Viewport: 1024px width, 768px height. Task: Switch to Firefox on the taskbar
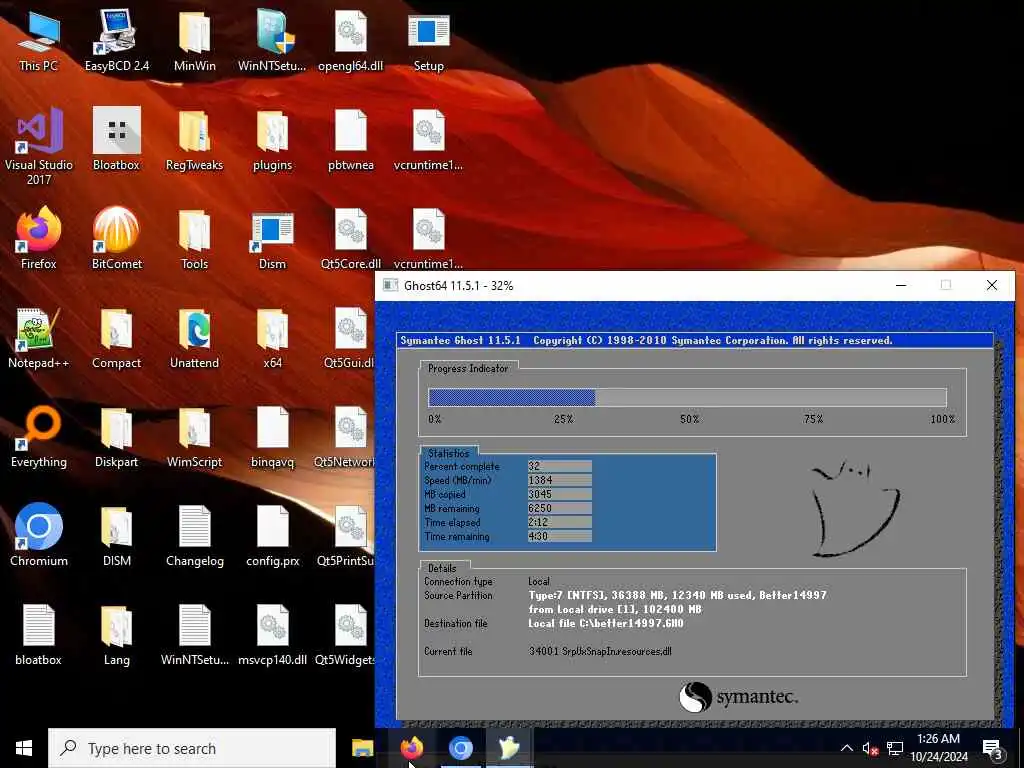(411, 748)
